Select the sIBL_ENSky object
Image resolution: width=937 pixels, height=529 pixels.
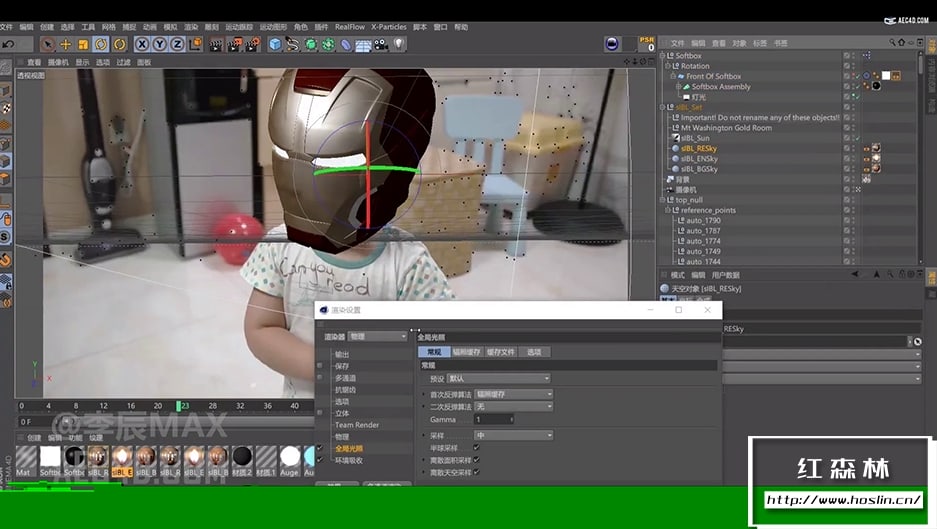[699, 158]
